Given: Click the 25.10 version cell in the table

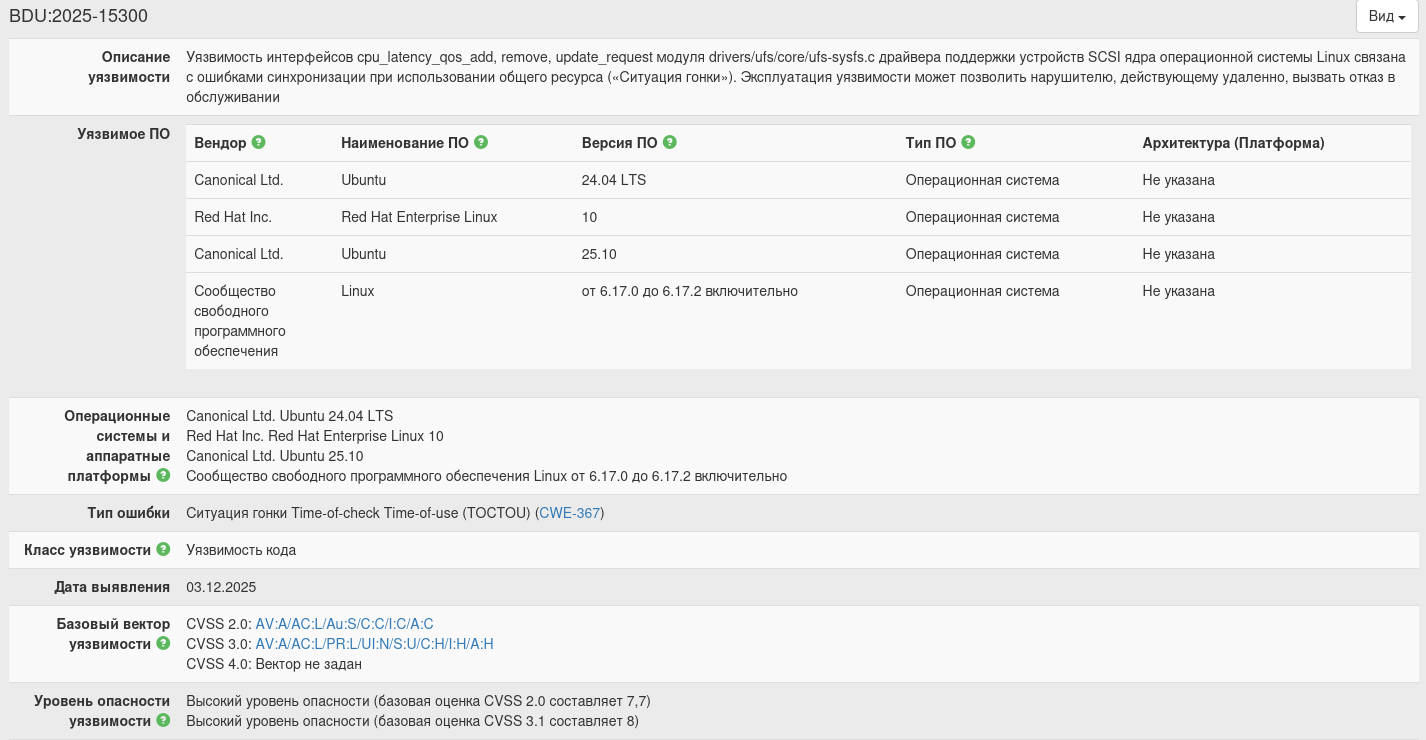Looking at the screenshot, I should pos(598,254).
